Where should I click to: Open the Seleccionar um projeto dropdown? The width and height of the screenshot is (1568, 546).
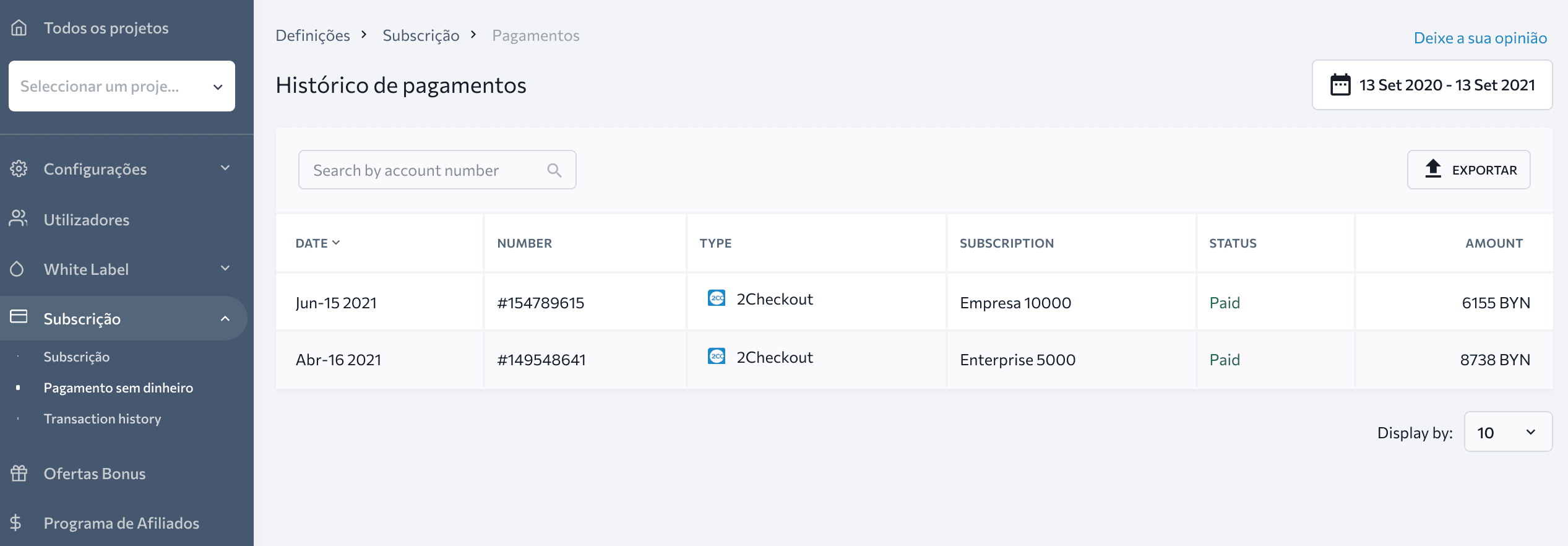tap(122, 86)
